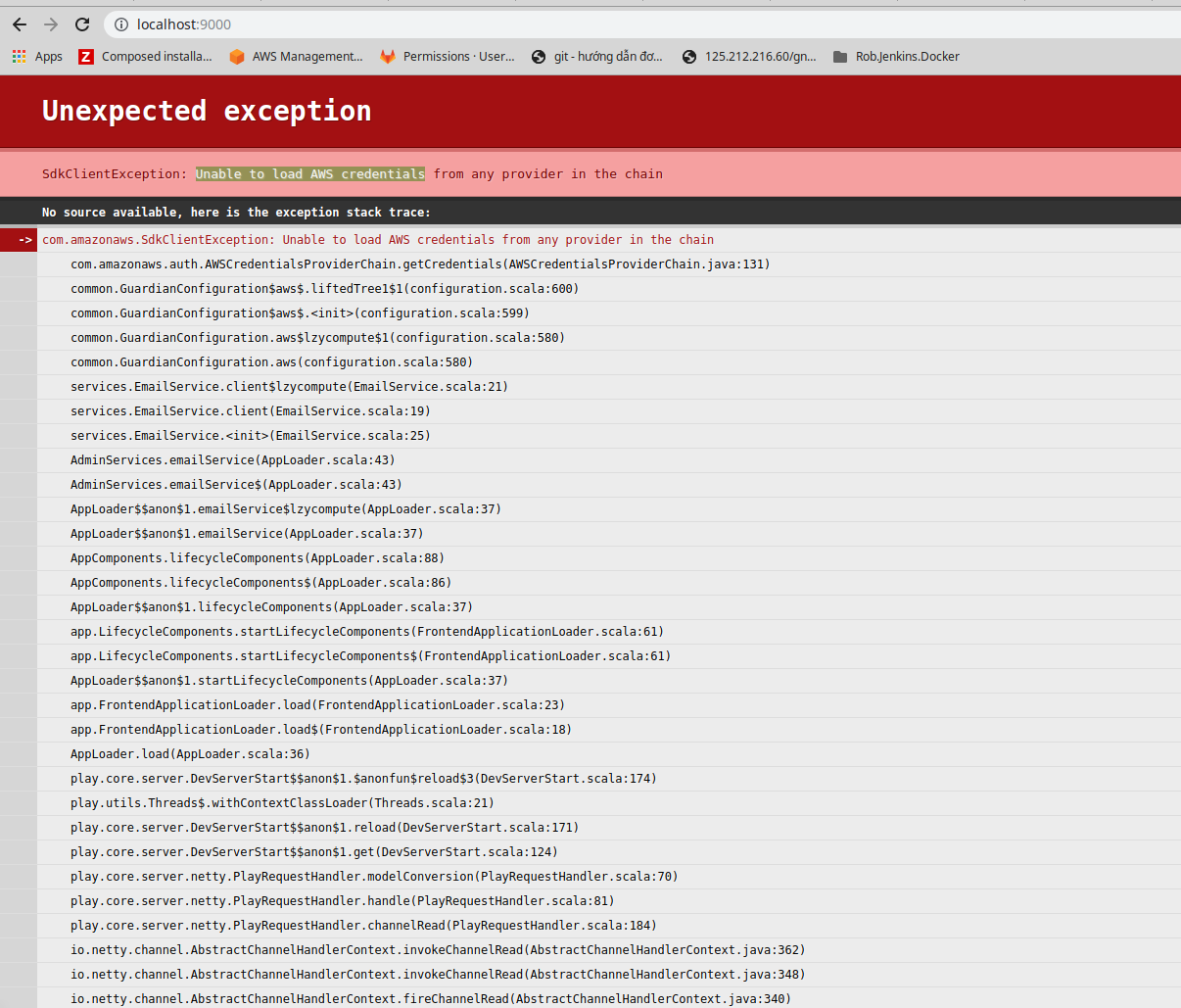Click PlayRequestHandler.handle scala:81 line
Image resolution: width=1181 pixels, height=1008 pixels.
[343, 901]
